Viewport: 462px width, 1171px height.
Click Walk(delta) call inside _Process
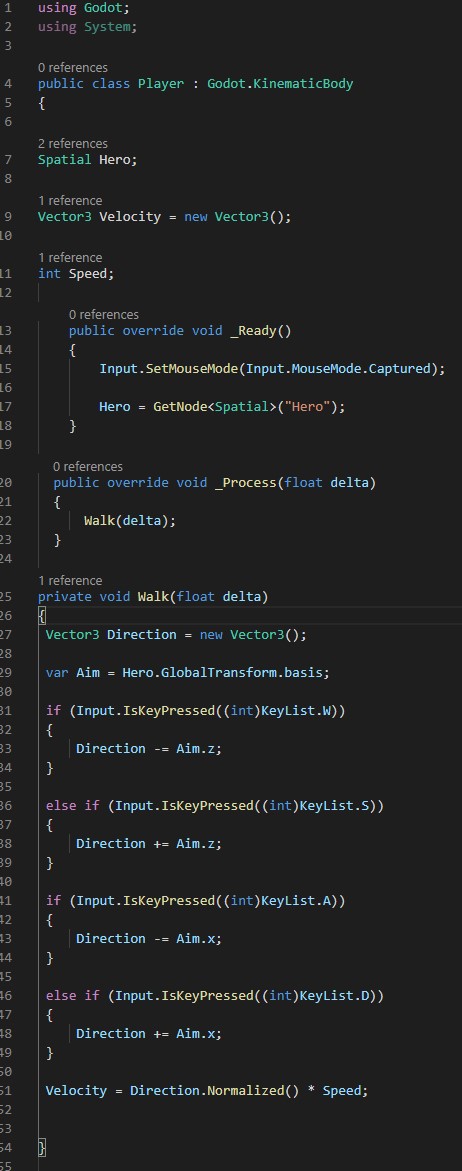[x=130, y=521]
